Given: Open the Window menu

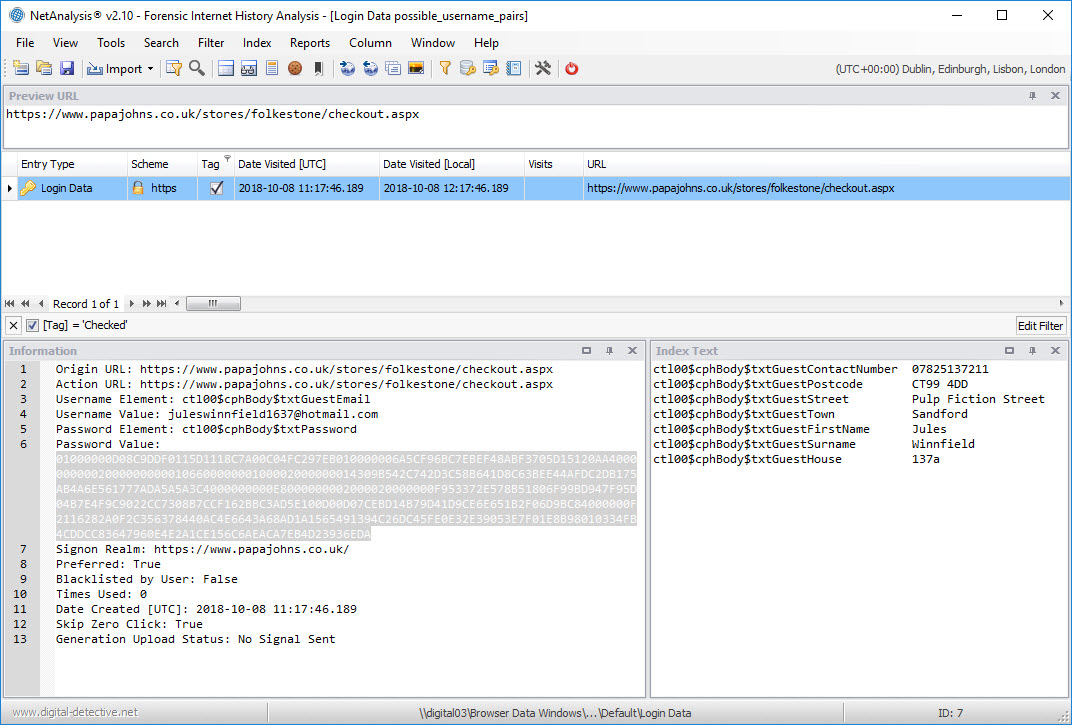Looking at the screenshot, I should pos(433,42).
